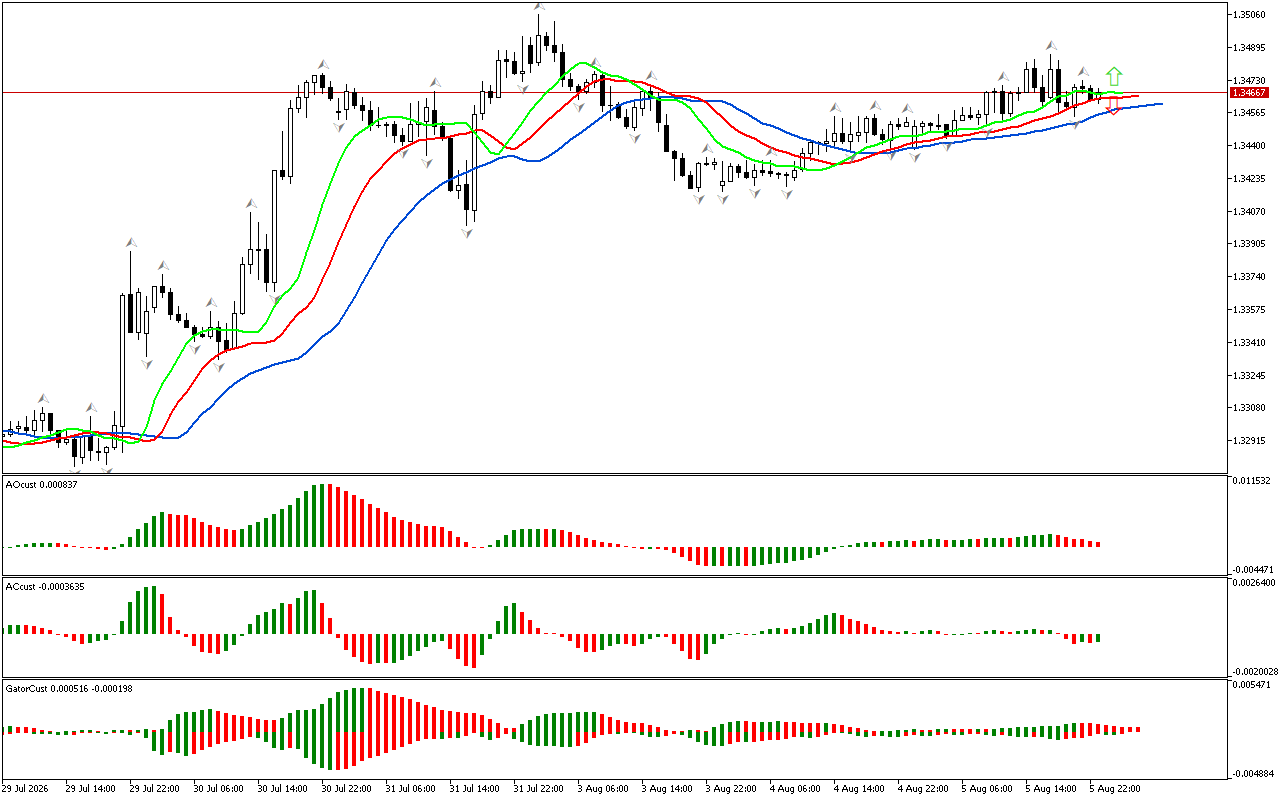Select the red down arrow on the chart
Image resolution: width=1280 pixels, height=800 pixels.
pyautogui.click(x=1112, y=107)
